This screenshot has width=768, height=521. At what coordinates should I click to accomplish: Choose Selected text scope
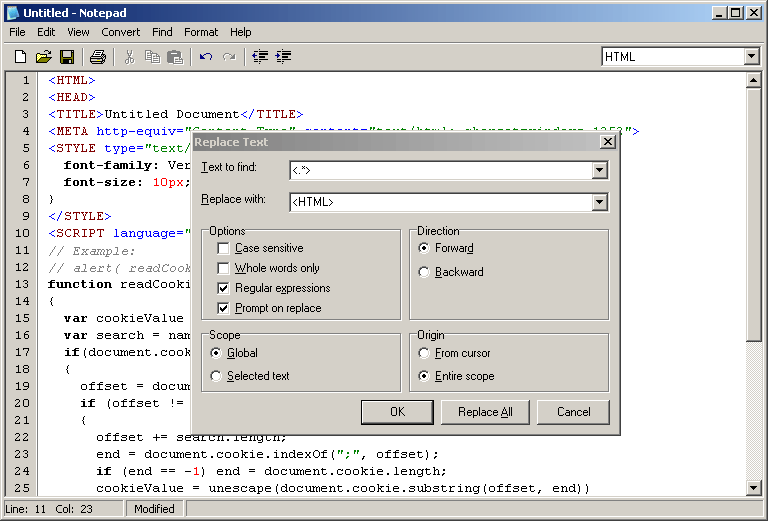pos(216,376)
